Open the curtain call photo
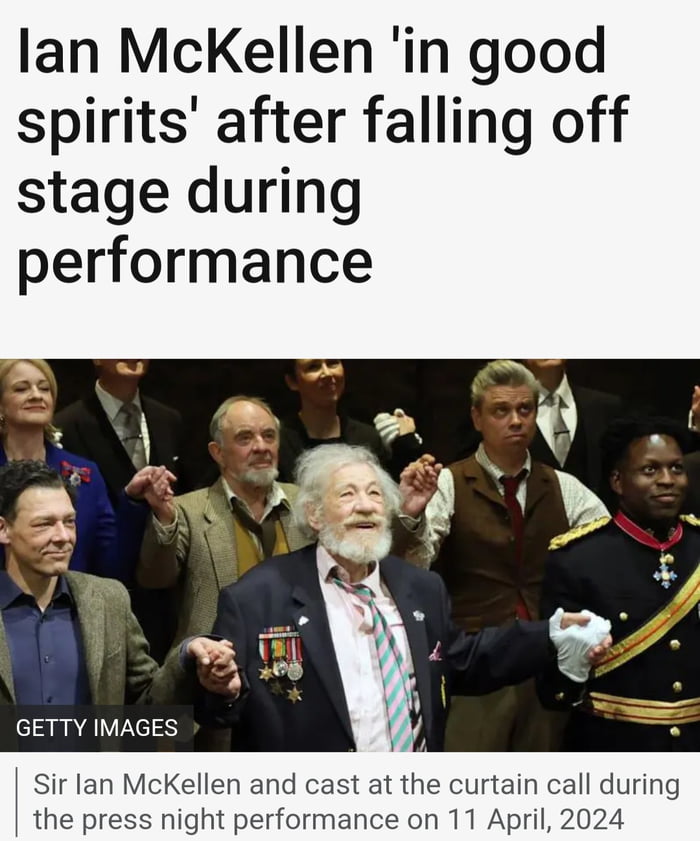This screenshot has width=700, height=841. [x=350, y=555]
